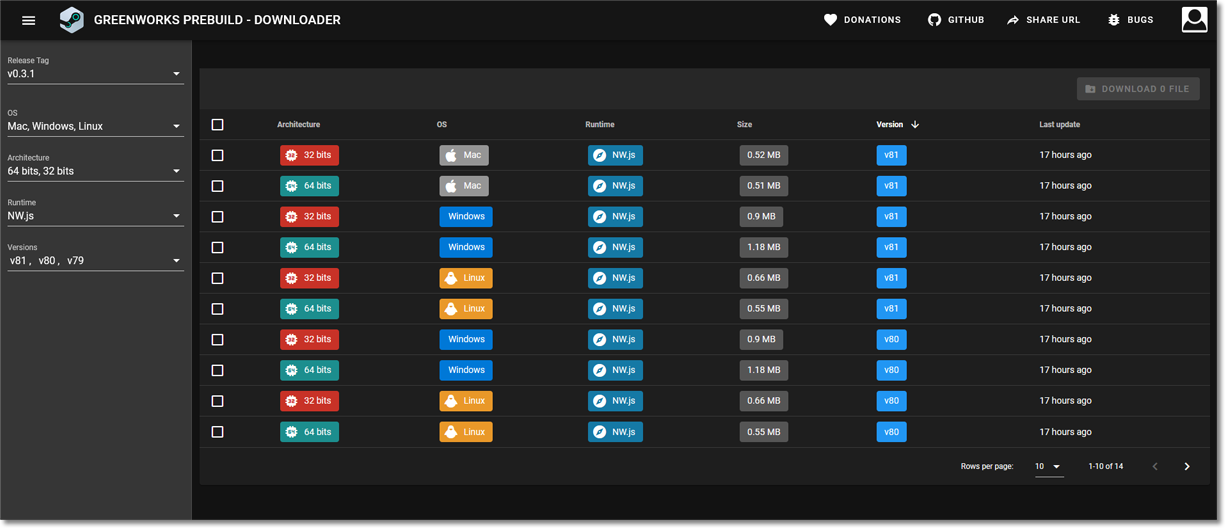Click the Share URL button

tap(1043, 20)
